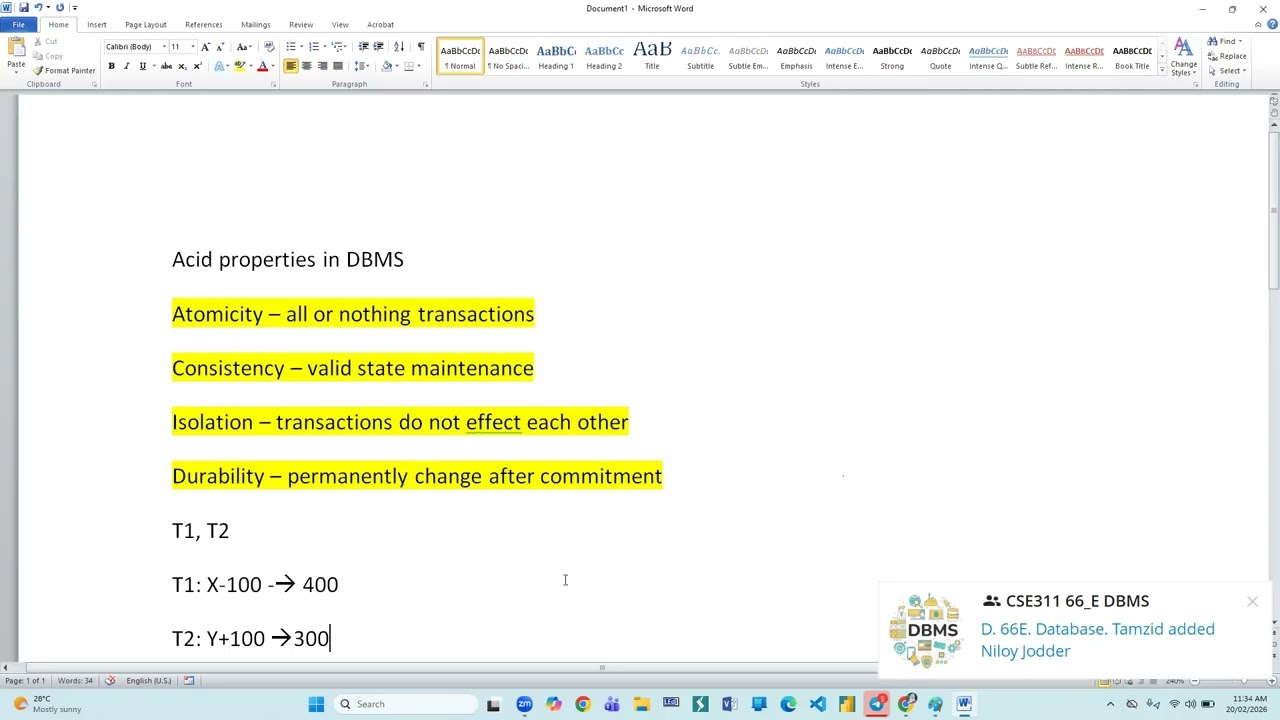Open File Explorer from the taskbar

coord(642,704)
